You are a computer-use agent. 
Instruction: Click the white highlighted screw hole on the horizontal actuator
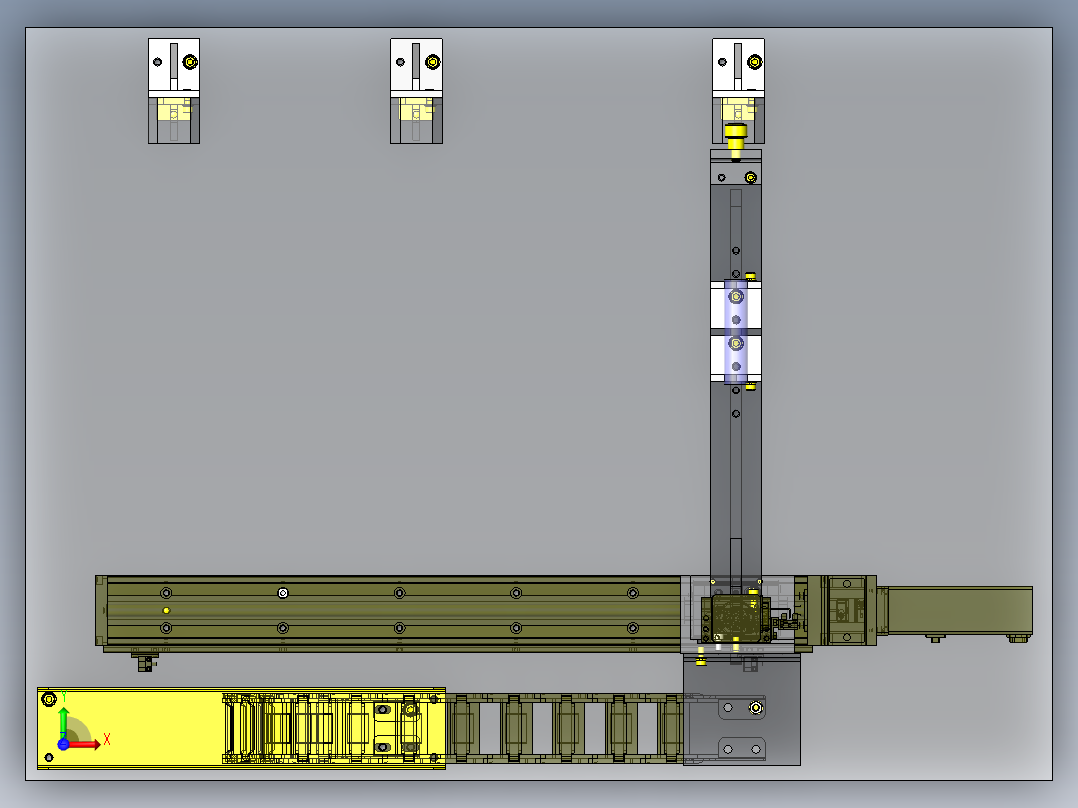pos(283,593)
